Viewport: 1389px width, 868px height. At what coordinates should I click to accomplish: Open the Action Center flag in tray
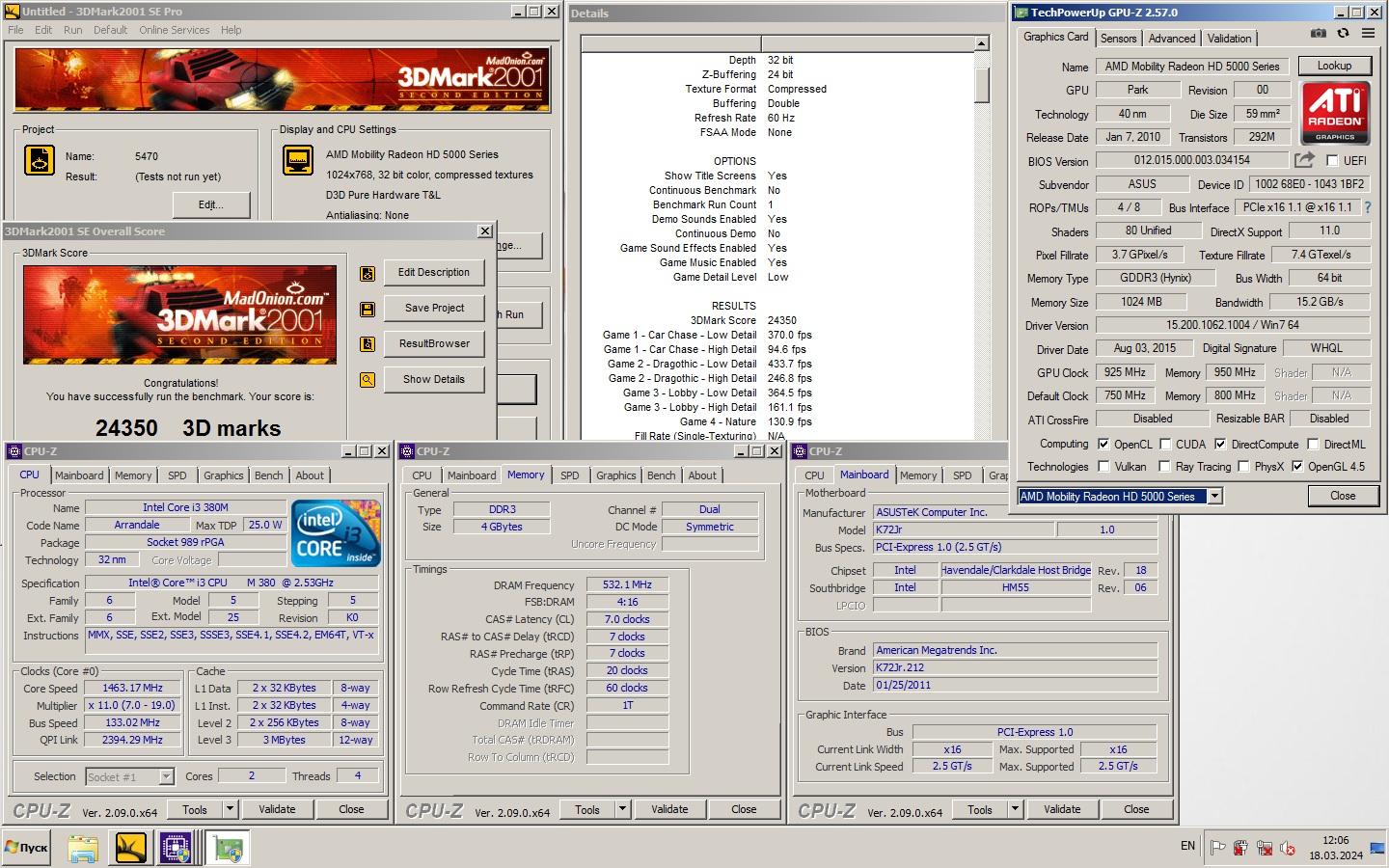point(1218,848)
